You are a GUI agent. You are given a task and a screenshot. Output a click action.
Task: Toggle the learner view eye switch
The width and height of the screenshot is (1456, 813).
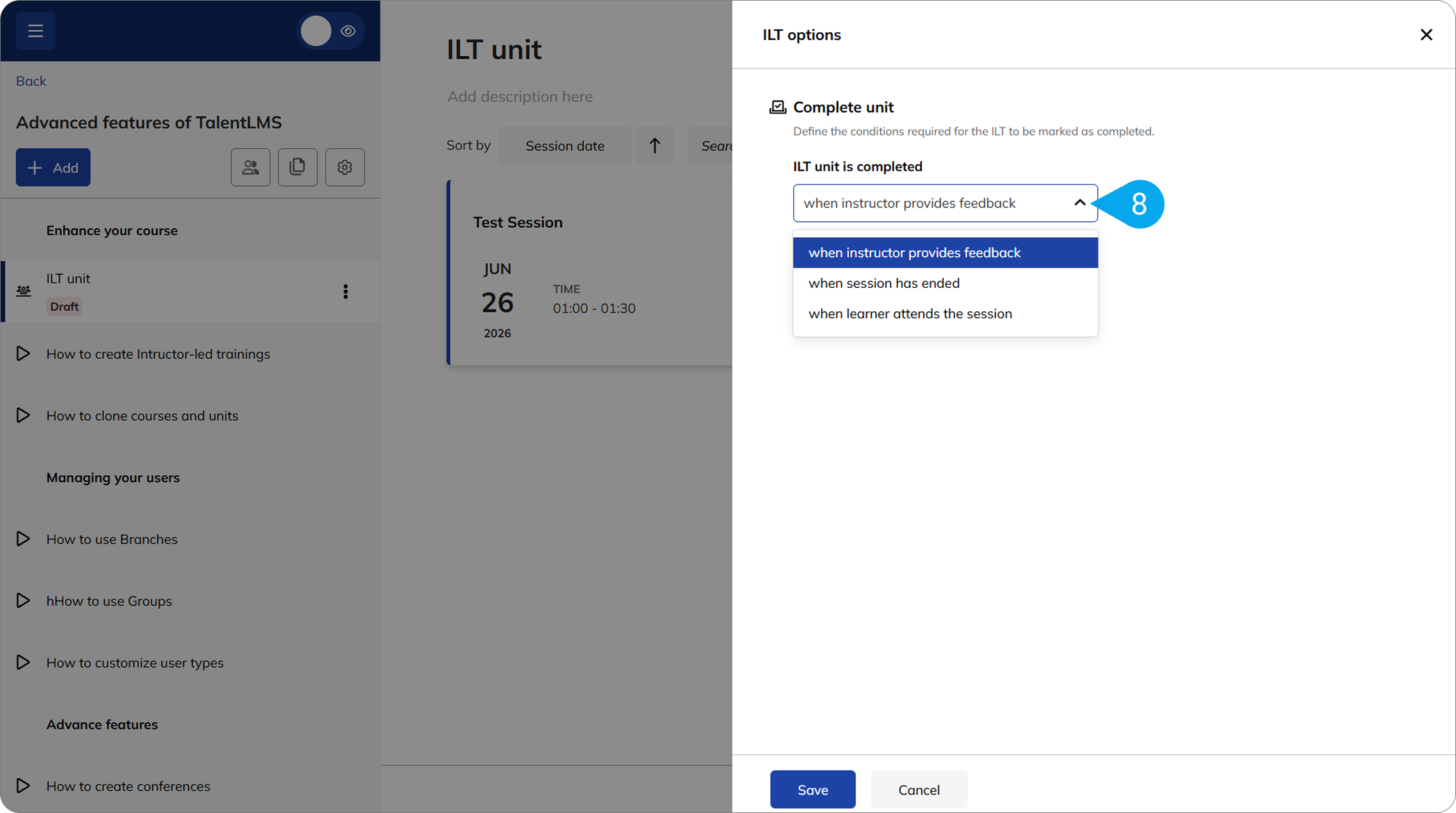click(330, 31)
